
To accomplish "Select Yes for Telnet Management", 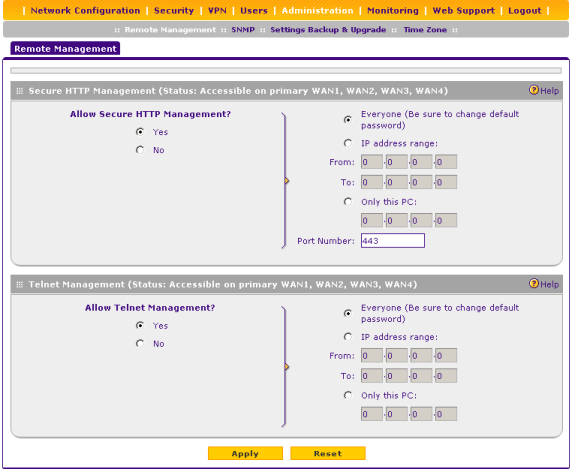I will pyautogui.click(x=140, y=325).
